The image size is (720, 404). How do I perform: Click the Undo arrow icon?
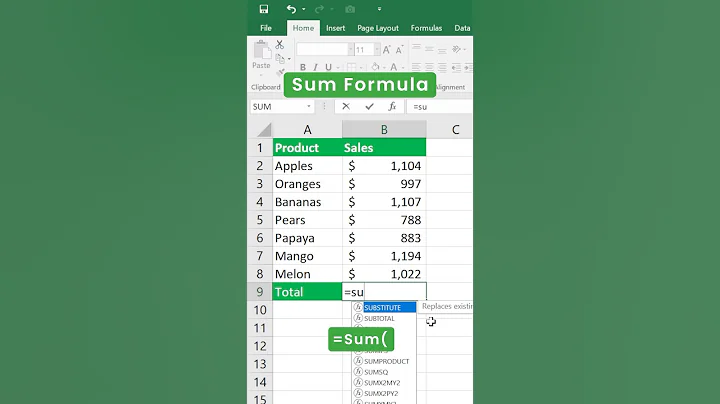[291, 9]
